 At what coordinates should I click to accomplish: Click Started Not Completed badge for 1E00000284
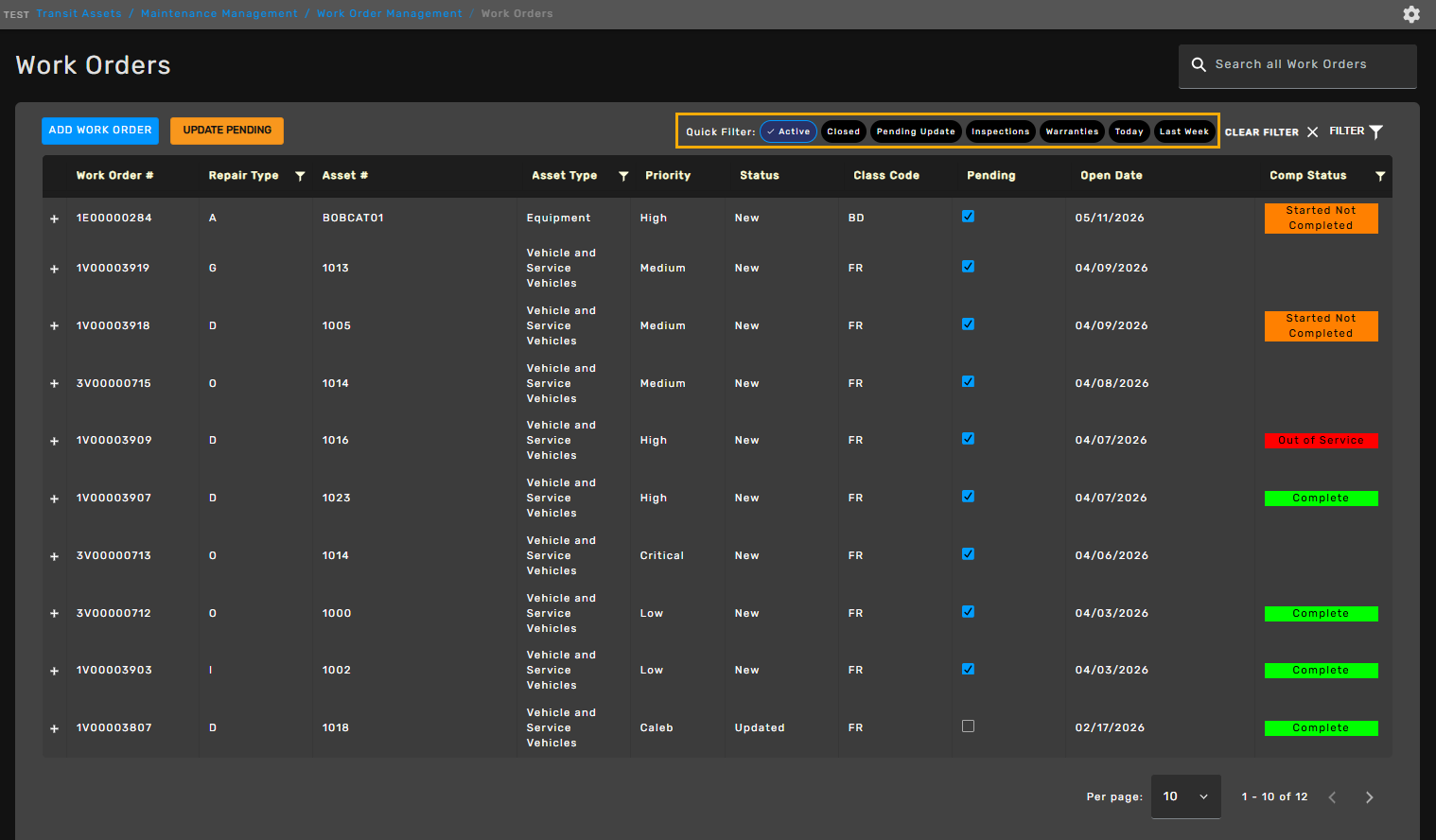click(x=1321, y=219)
